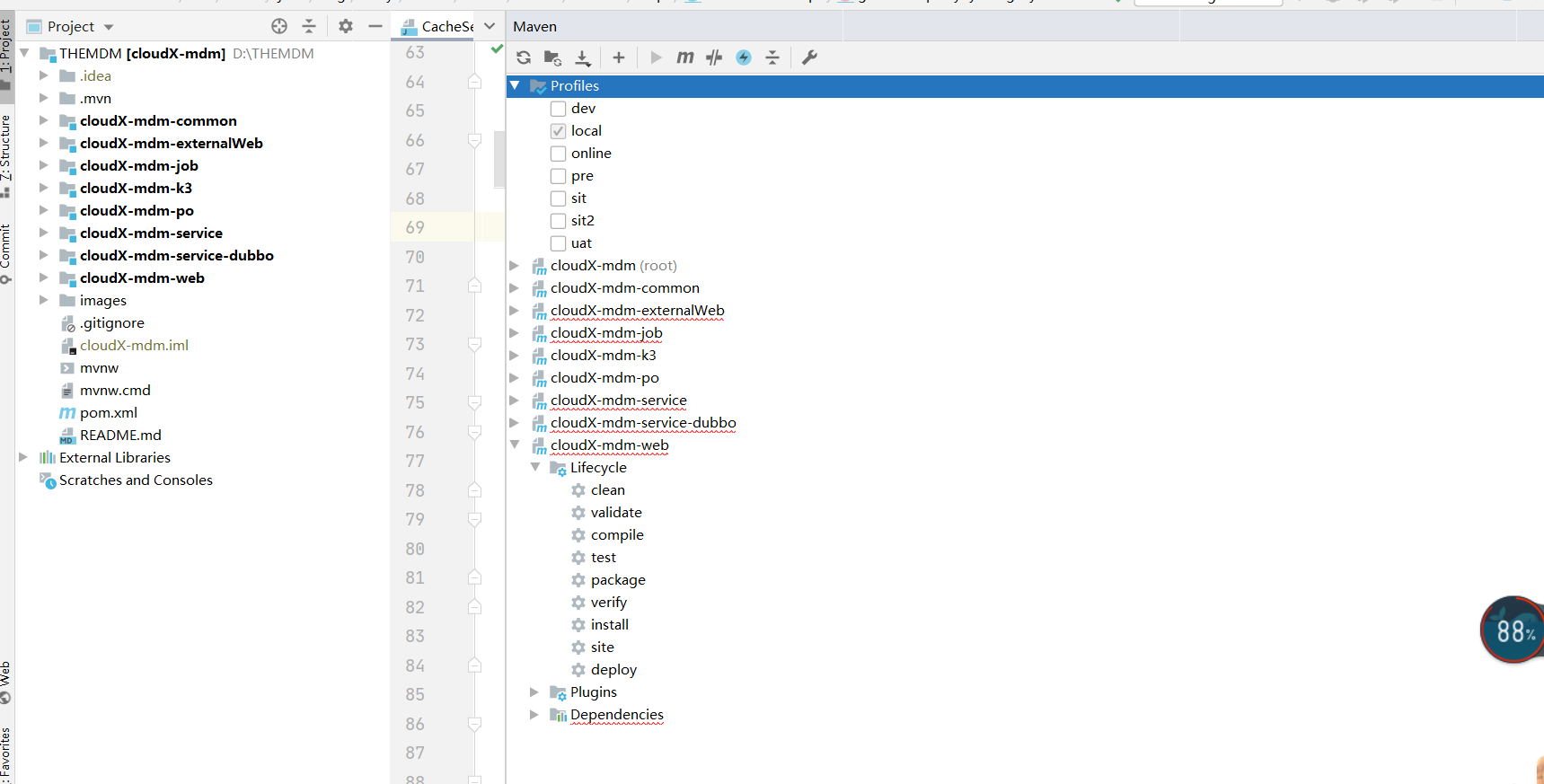Expand .idea folder in Project tree
Viewport: 1544px width, 784px height.
click(x=43, y=75)
